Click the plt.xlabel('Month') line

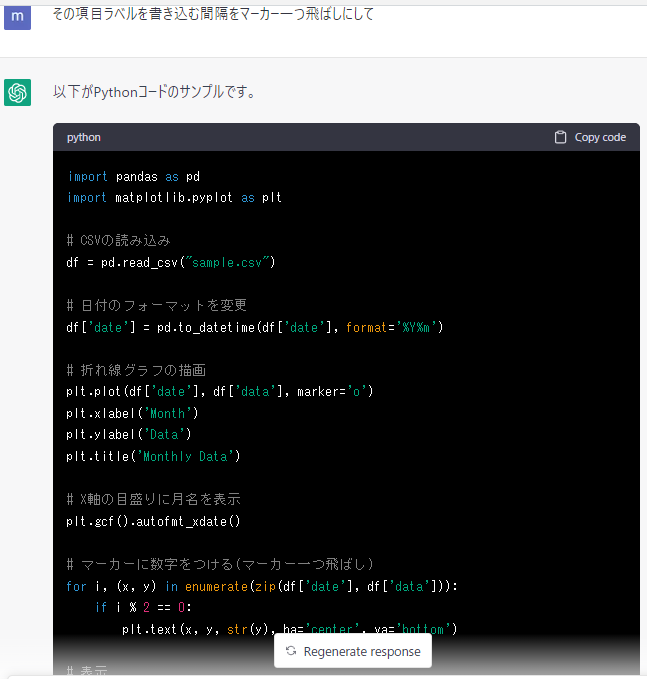coord(132,413)
